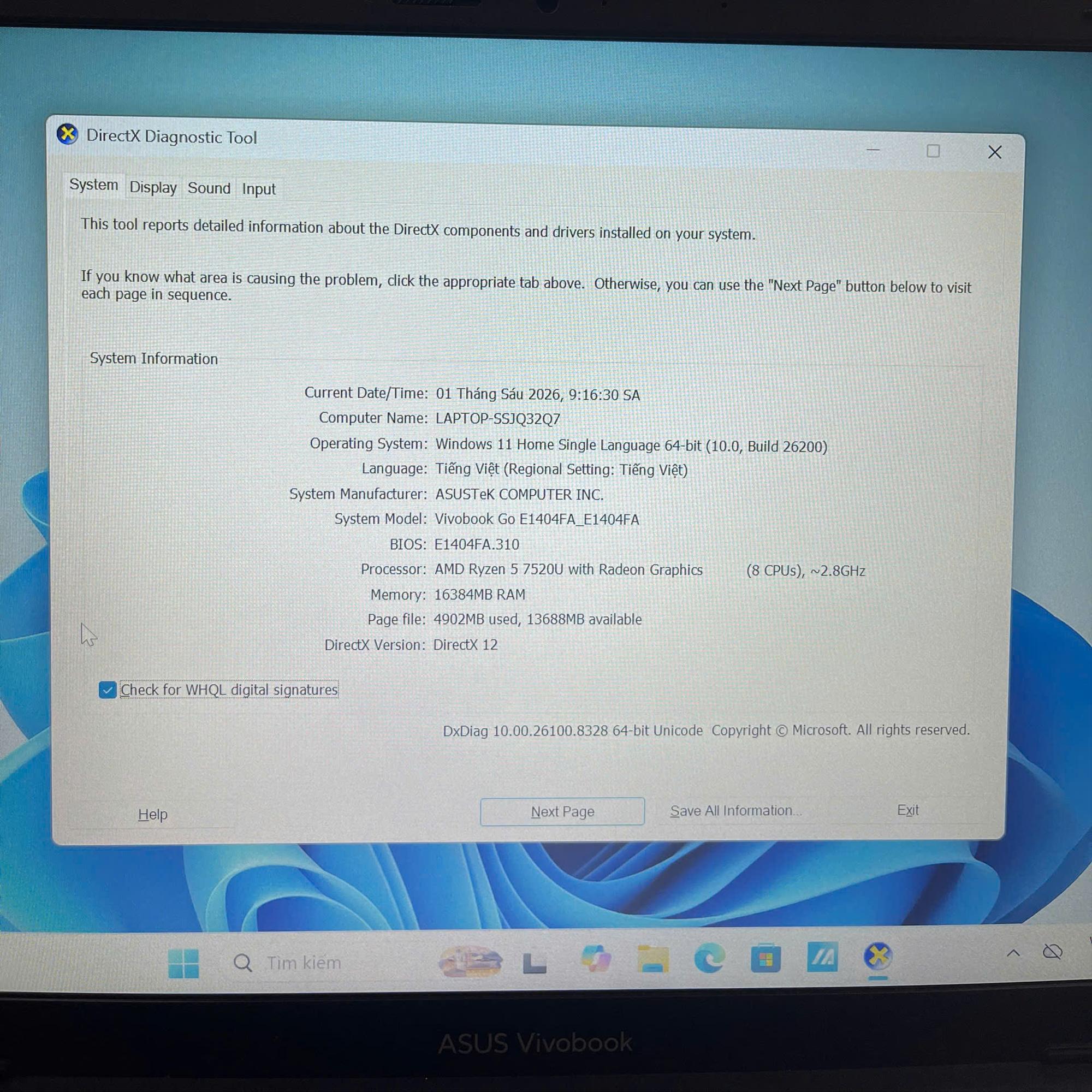
Task: Click the DirectX Version value DirectX 12
Action: tap(466, 645)
